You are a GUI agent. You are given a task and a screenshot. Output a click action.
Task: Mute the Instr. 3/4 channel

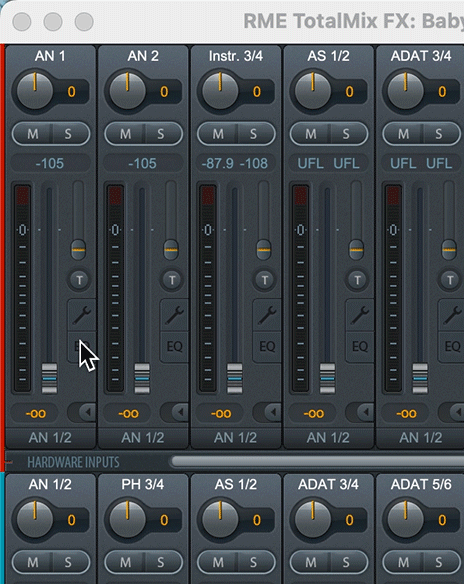tap(218, 134)
